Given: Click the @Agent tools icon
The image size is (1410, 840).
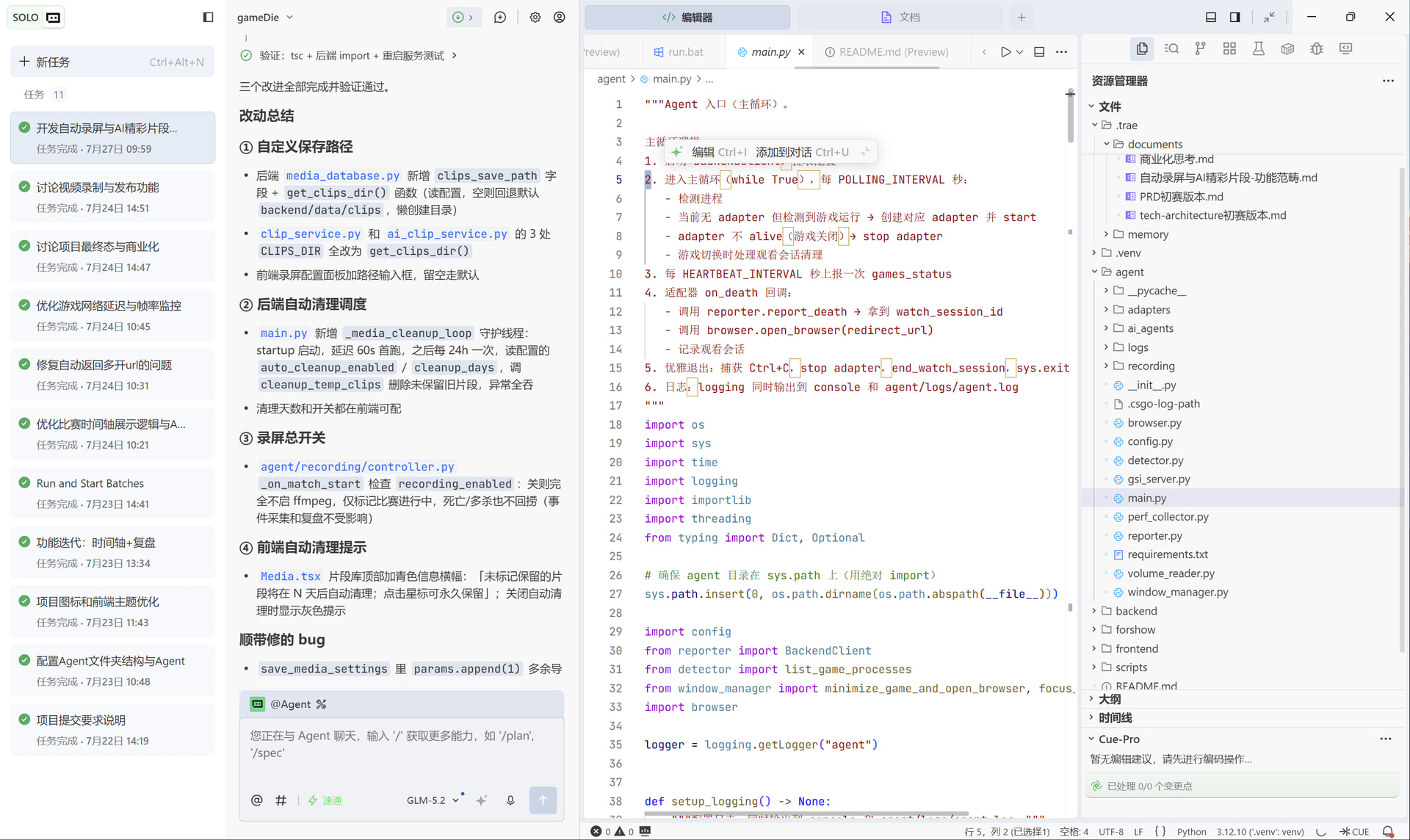Looking at the screenshot, I should (321, 704).
